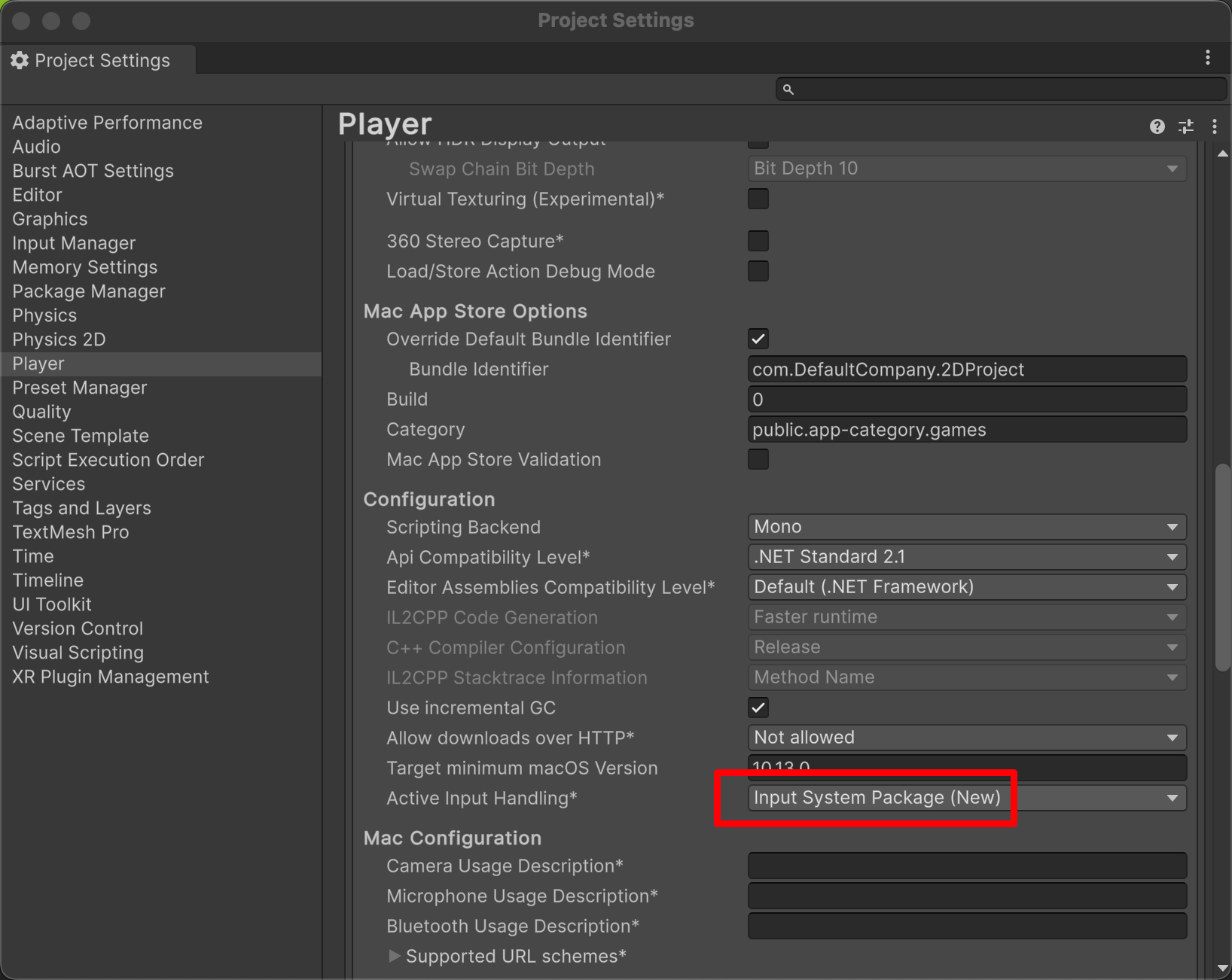1232x980 pixels.
Task: Open the Project Settings window options menu
Action: click(x=1208, y=58)
